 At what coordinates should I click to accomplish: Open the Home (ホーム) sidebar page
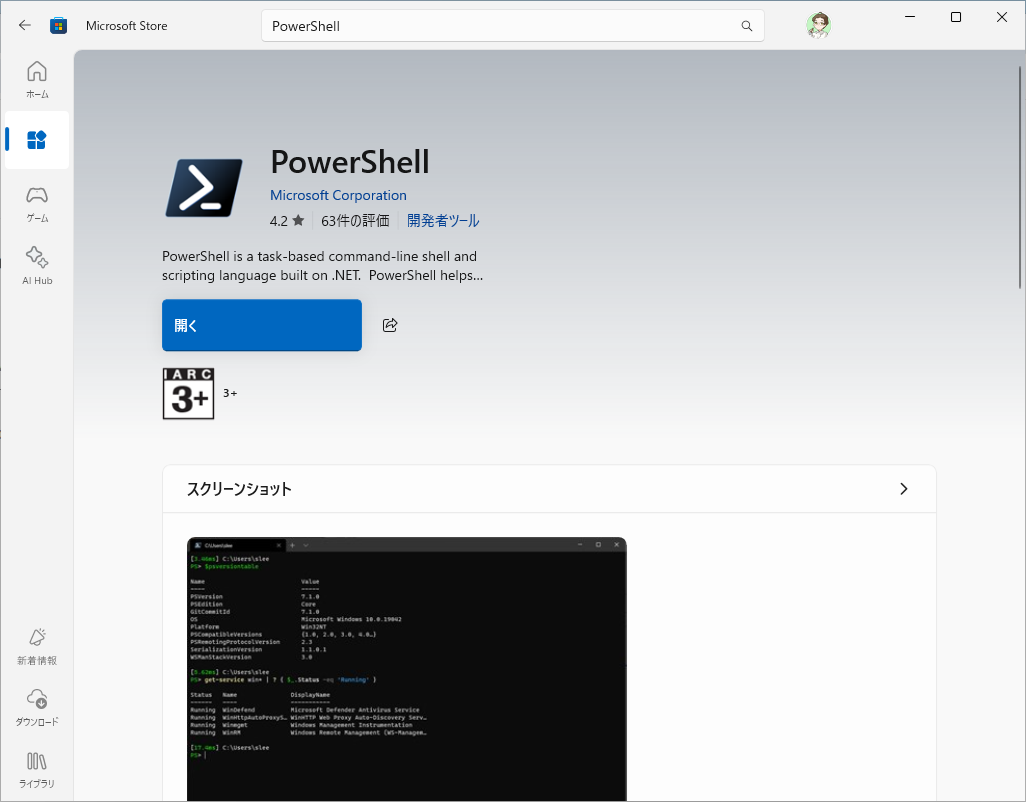click(37, 79)
